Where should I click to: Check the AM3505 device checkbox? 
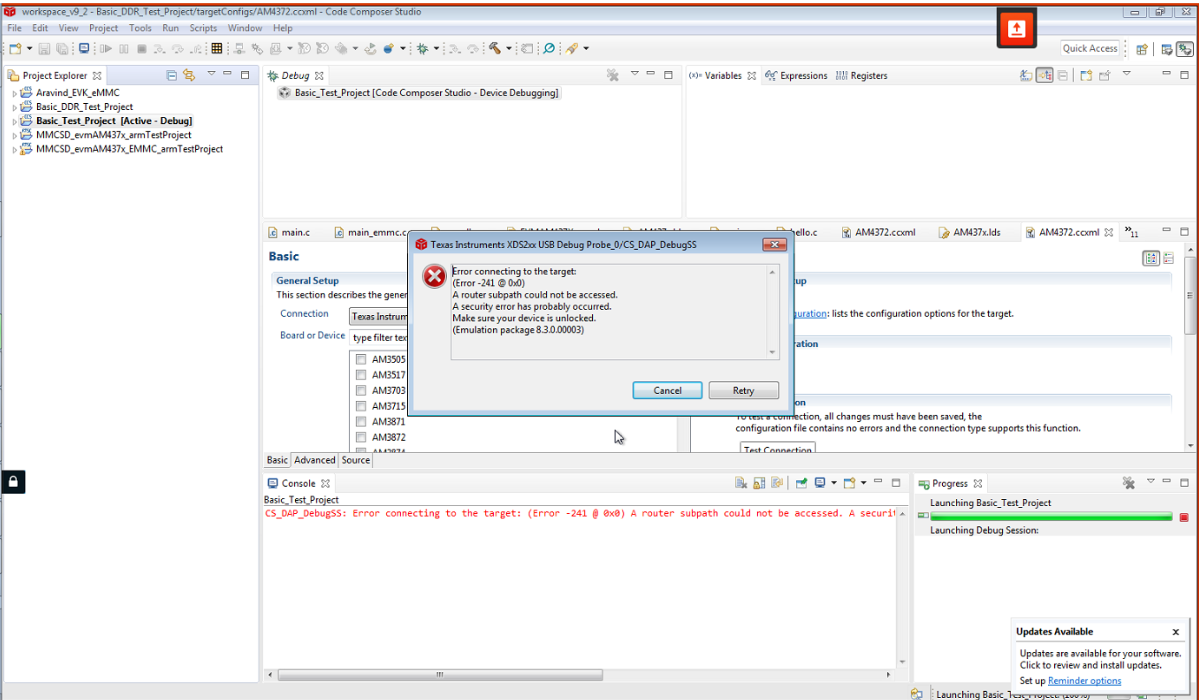360,358
